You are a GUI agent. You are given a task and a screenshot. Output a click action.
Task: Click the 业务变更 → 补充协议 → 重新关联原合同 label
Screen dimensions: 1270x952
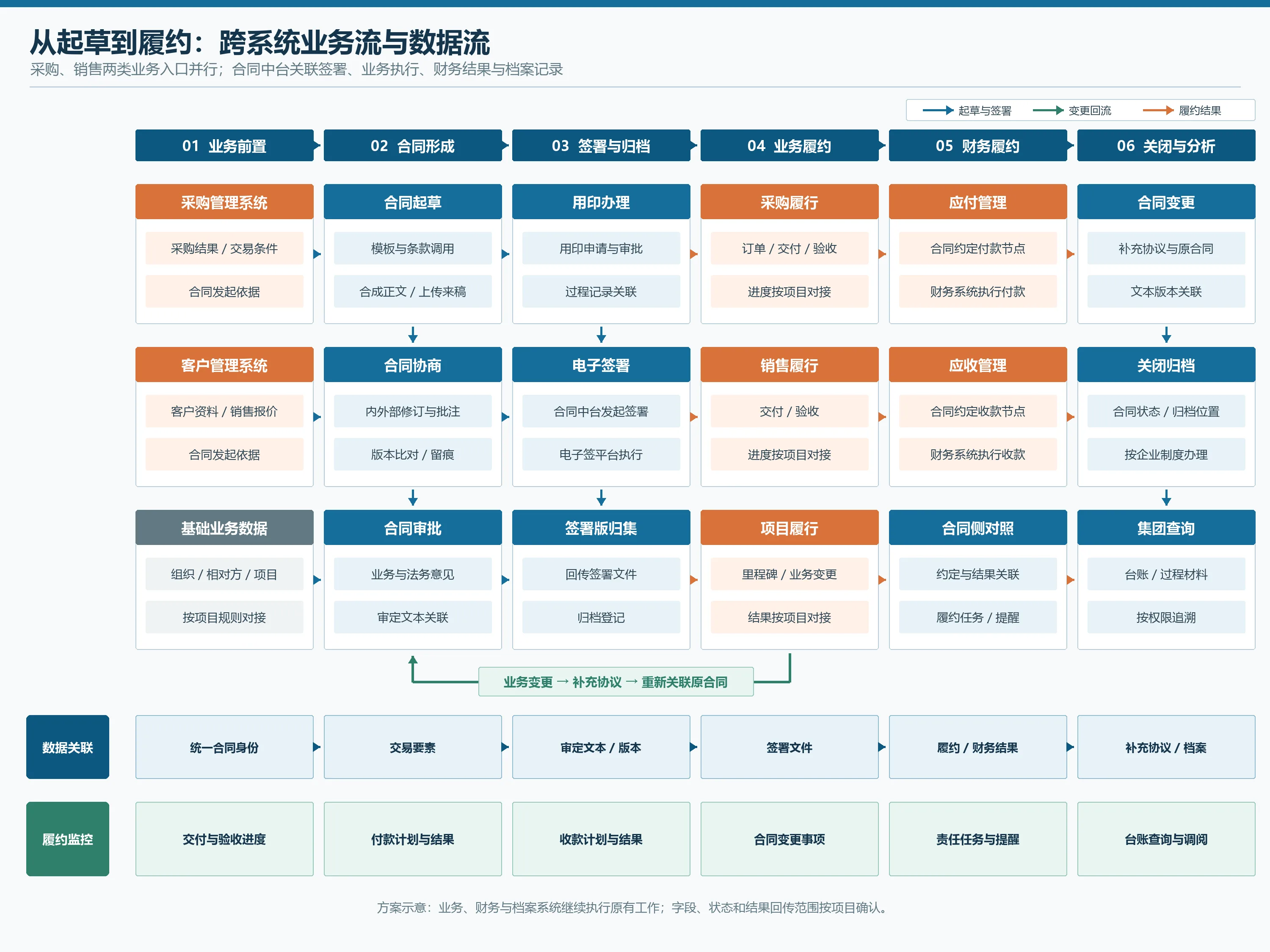click(616, 682)
